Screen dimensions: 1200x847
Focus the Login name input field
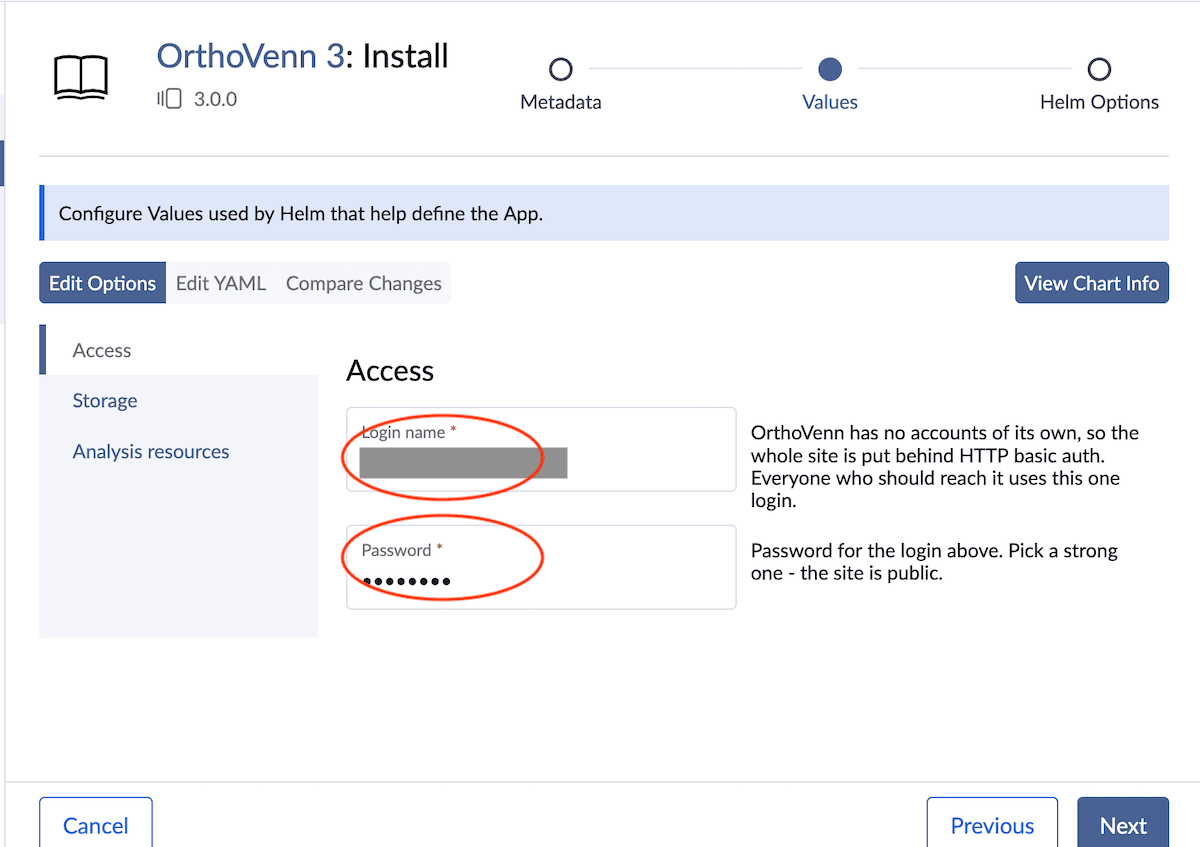pyautogui.click(x=541, y=449)
